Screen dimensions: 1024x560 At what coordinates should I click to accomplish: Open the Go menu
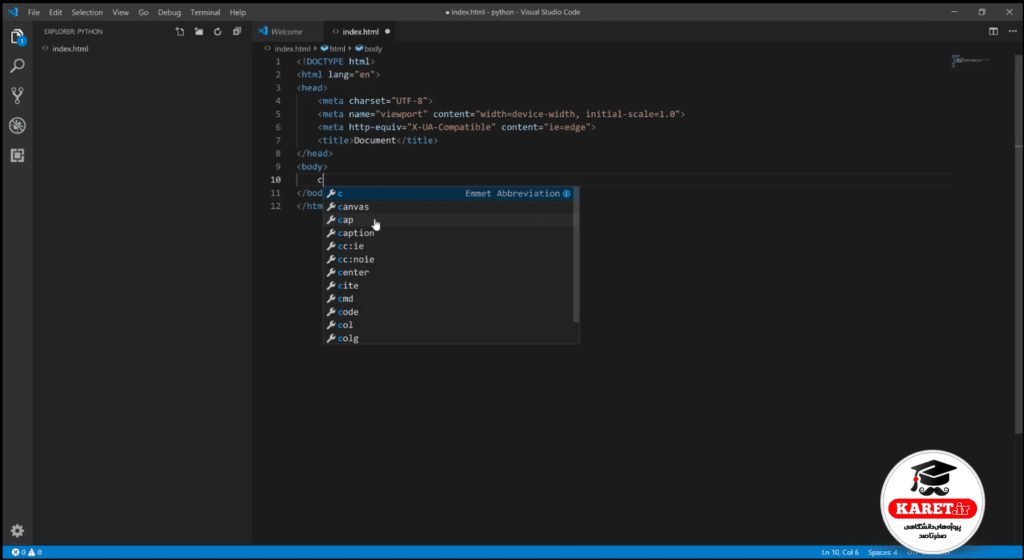click(x=143, y=12)
